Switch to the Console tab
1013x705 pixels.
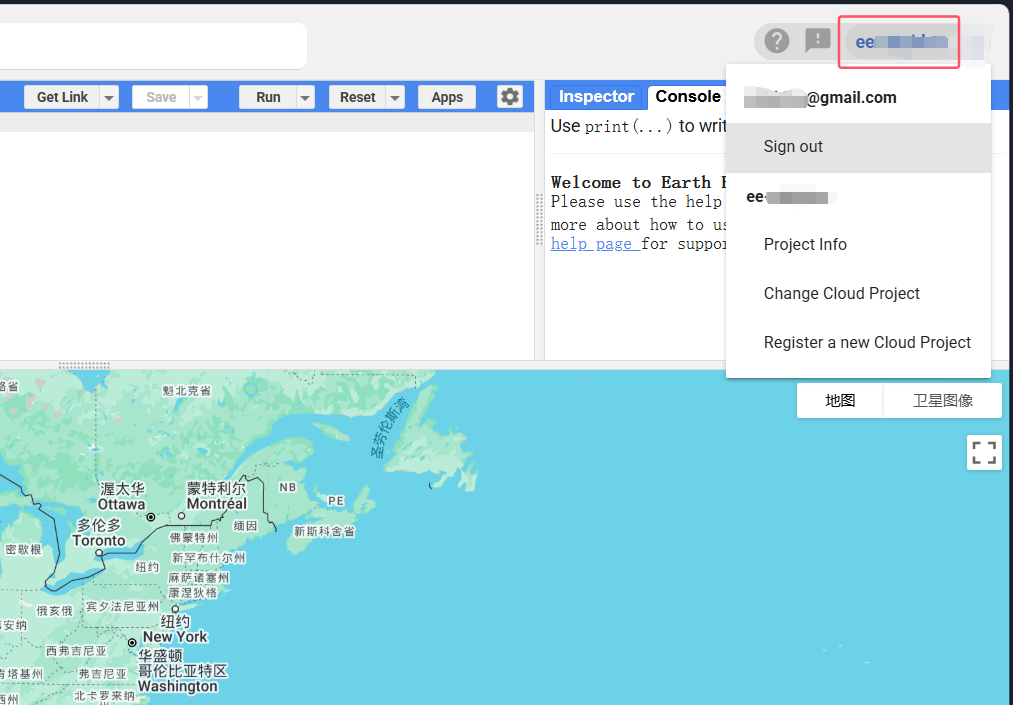(x=687, y=96)
